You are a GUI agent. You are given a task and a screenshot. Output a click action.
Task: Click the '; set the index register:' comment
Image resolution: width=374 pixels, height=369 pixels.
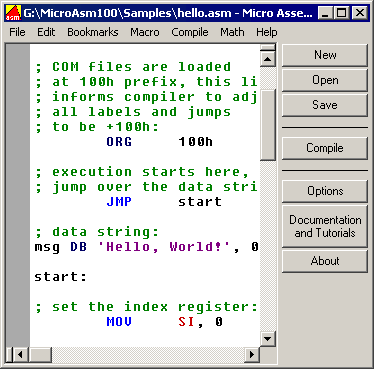point(146,307)
